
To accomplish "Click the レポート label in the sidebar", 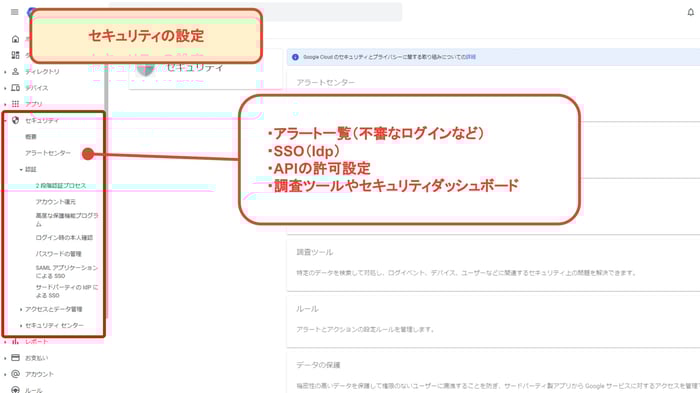I will 36,342.
